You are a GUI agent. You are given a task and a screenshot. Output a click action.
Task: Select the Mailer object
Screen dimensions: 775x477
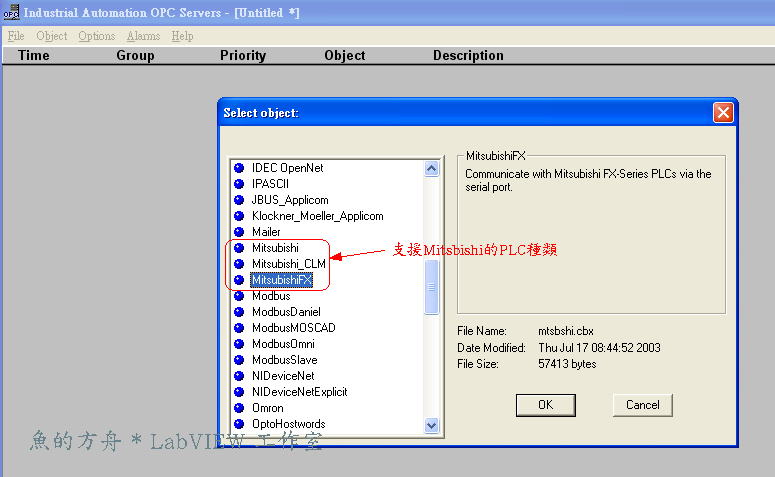pos(266,232)
